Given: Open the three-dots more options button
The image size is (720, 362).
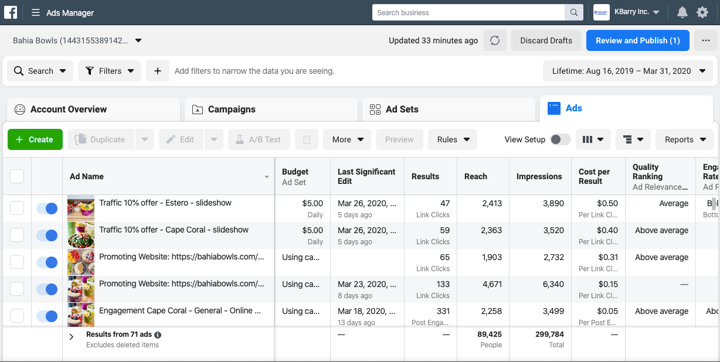Looking at the screenshot, I should pyautogui.click(x=706, y=40).
